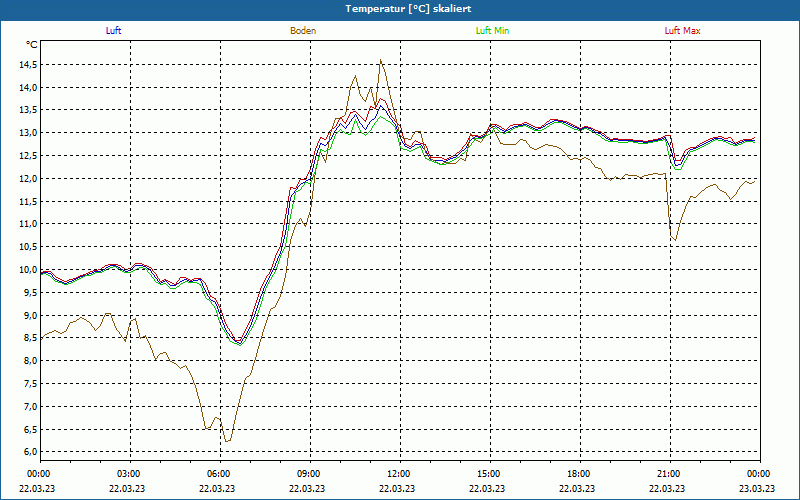
Task: Click the 13,0 y-axis value
Action: coord(29,133)
